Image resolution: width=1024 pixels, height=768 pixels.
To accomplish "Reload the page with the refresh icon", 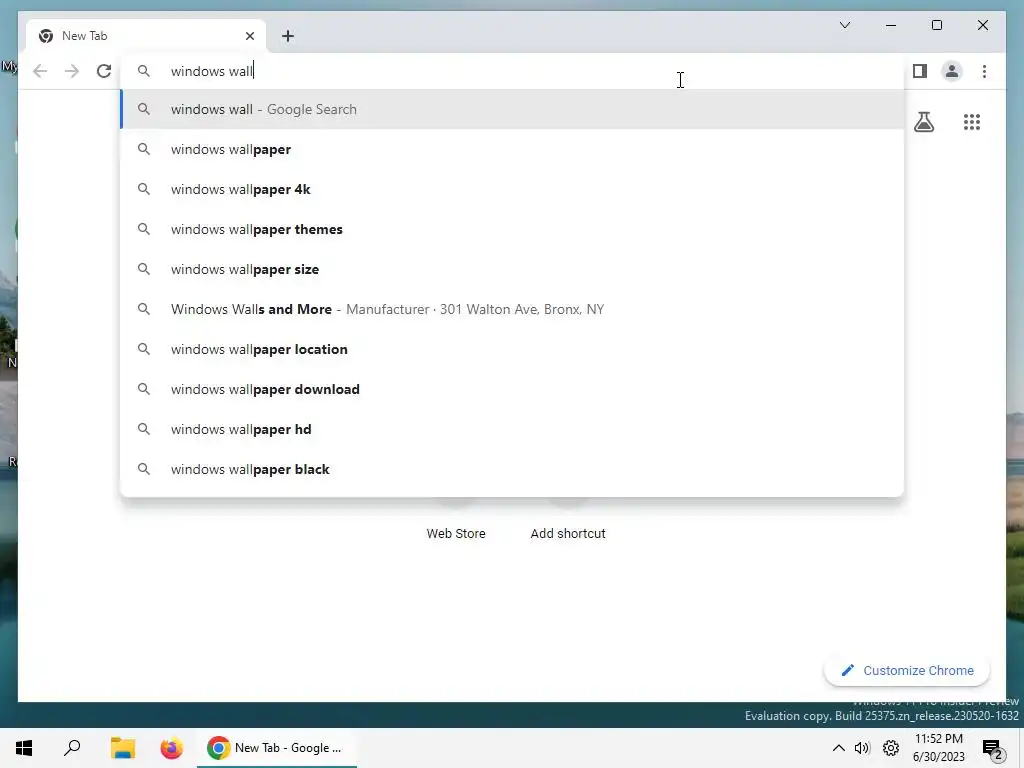I will point(104,71).
